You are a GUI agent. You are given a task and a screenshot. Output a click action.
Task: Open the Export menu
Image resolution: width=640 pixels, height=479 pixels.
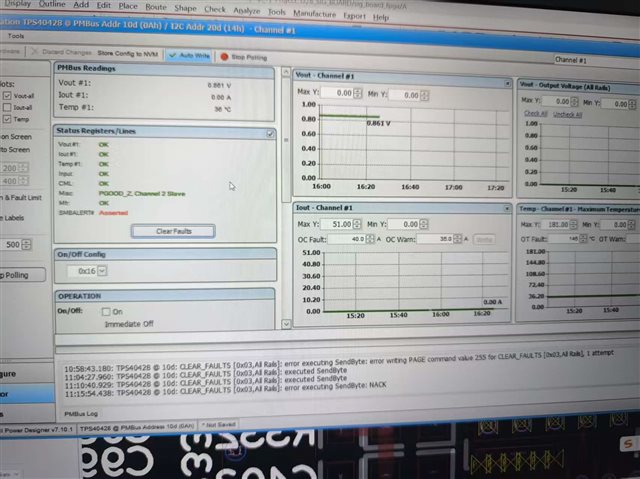pos(354,16)
